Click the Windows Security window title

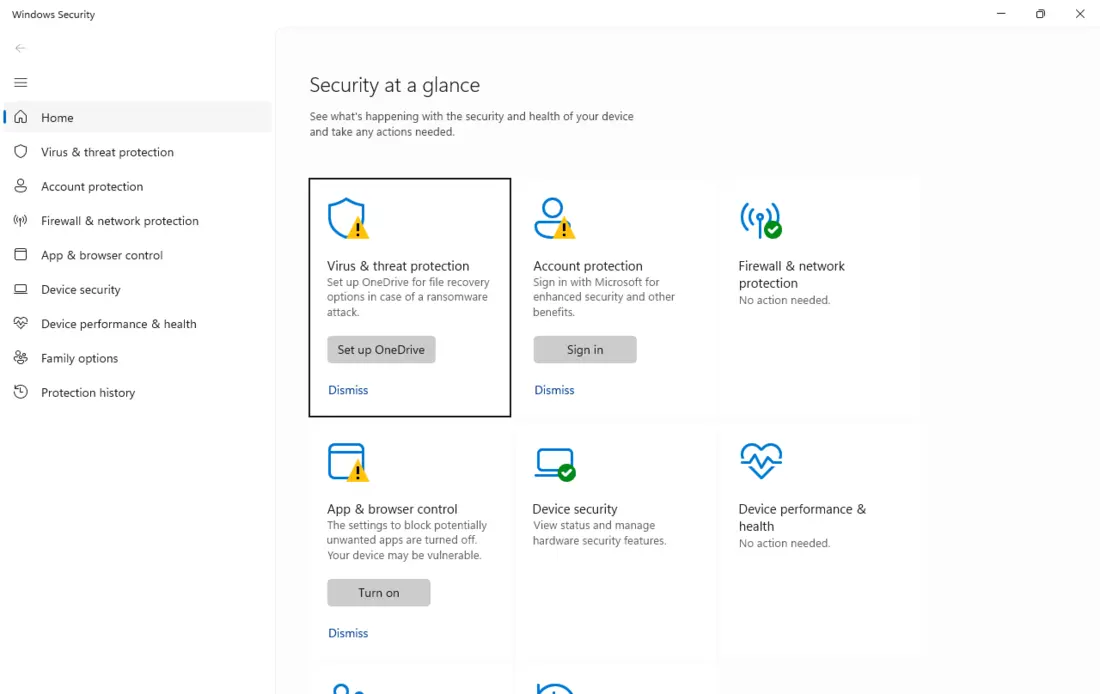click(x=53, y=14)
